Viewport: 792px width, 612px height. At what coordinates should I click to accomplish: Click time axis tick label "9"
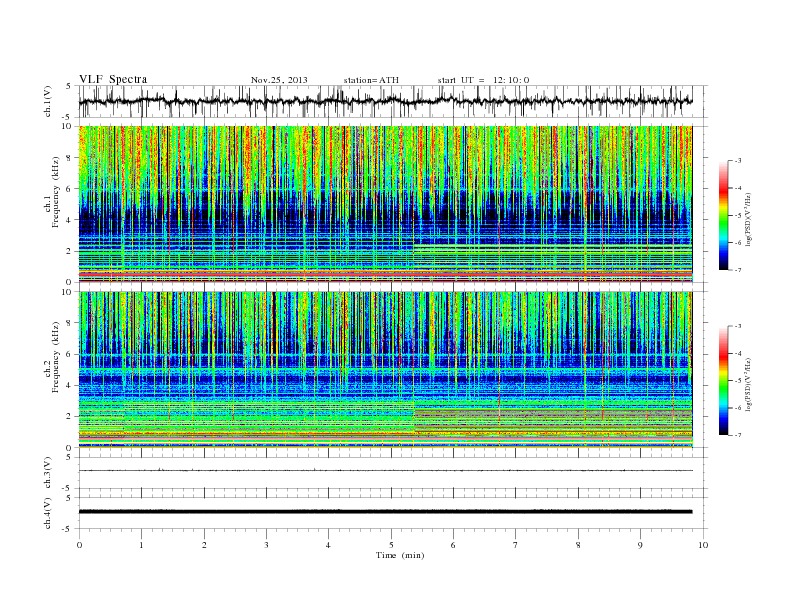(640, 545)
